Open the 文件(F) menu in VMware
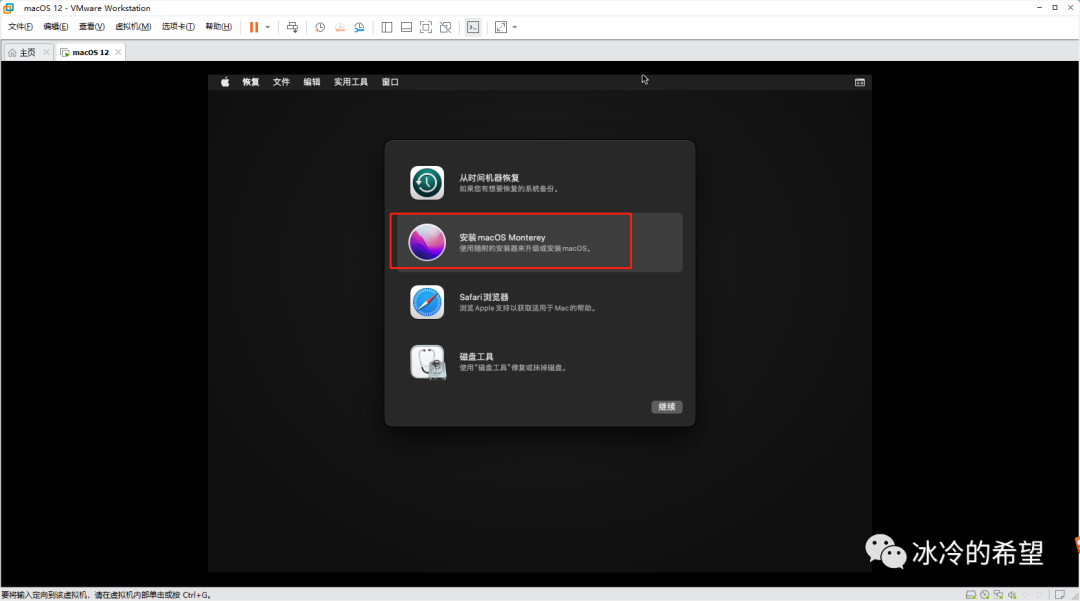Viewport: 1080px width, 601px height. [20, 27]
